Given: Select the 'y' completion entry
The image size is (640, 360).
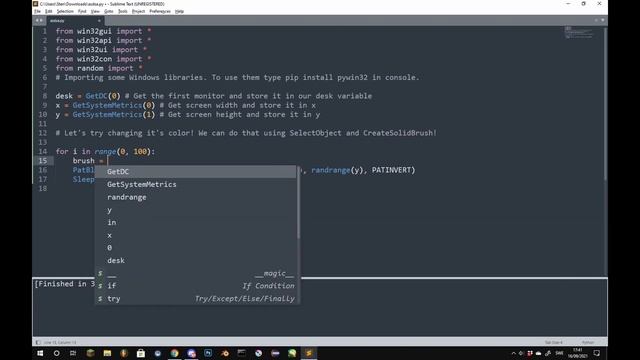Looking at the screenshot, I should (196, 209).
